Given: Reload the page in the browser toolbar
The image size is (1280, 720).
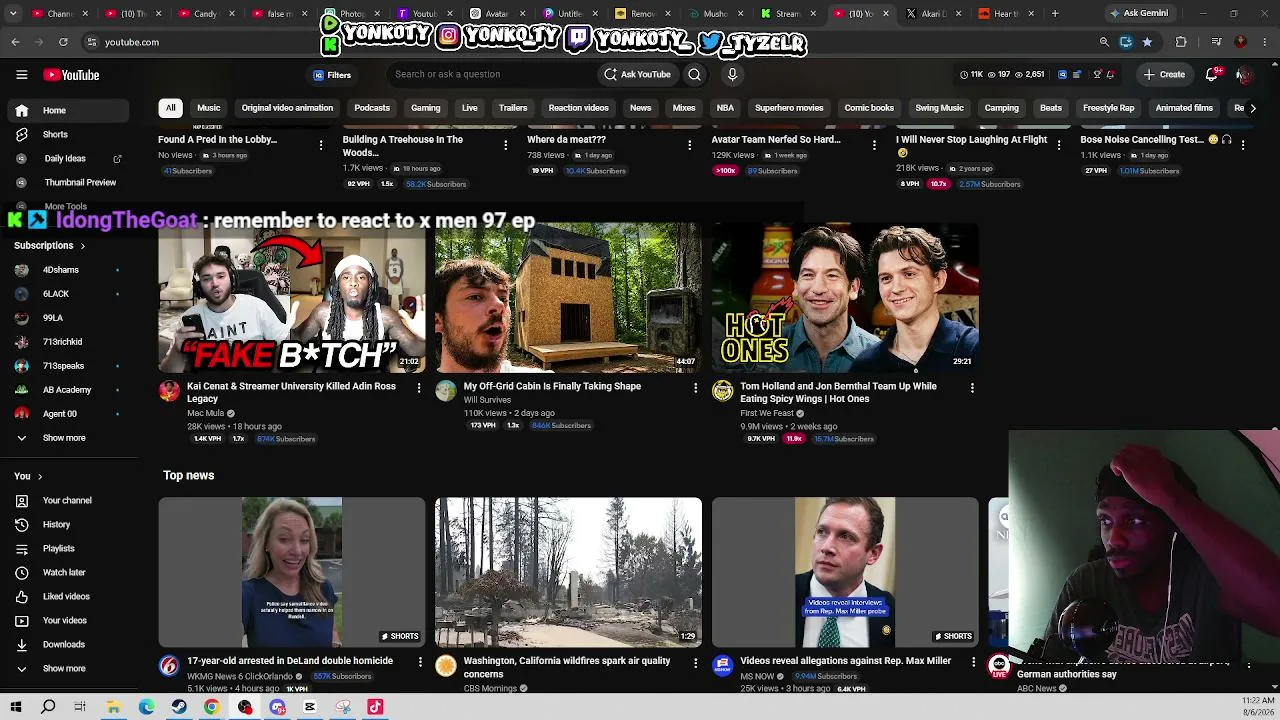Looking at the screenshot, I should click(x=63, y=42).
